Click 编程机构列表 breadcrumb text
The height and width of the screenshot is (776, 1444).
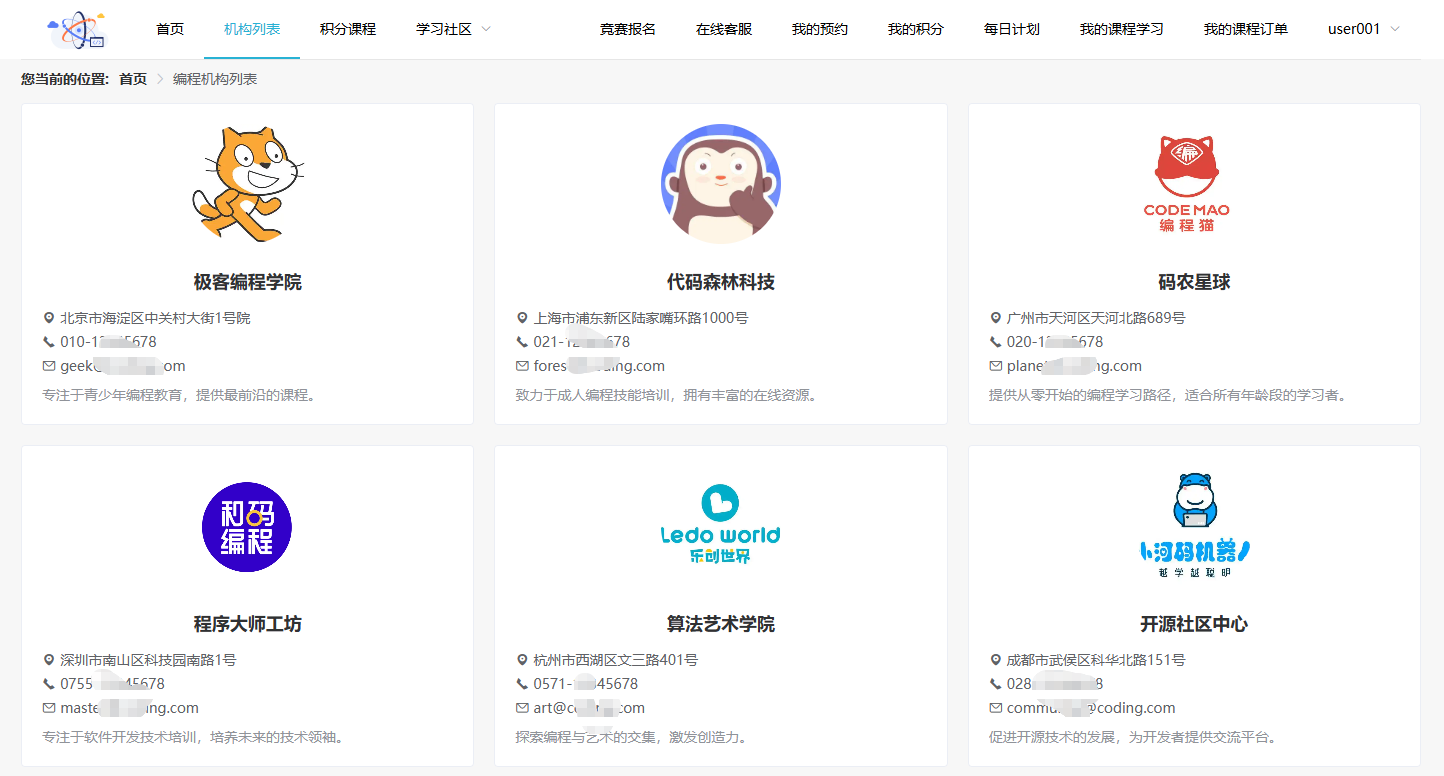(x=215, y=79)
